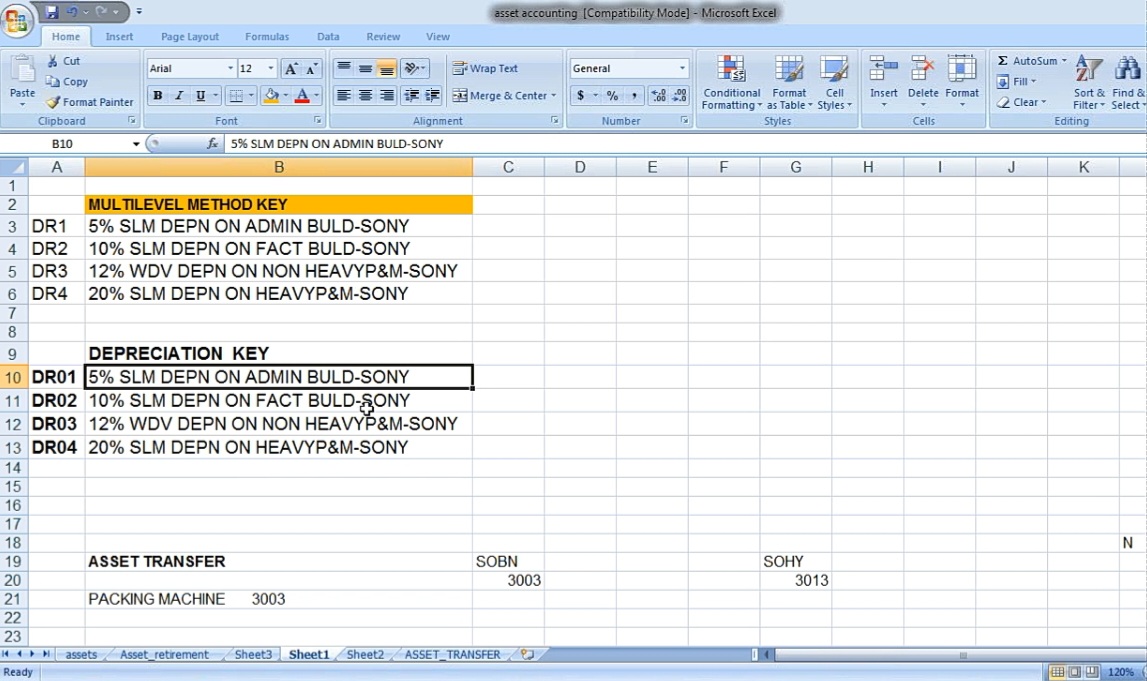
Task: Activate the Format Painter
Action: point(90,102)
